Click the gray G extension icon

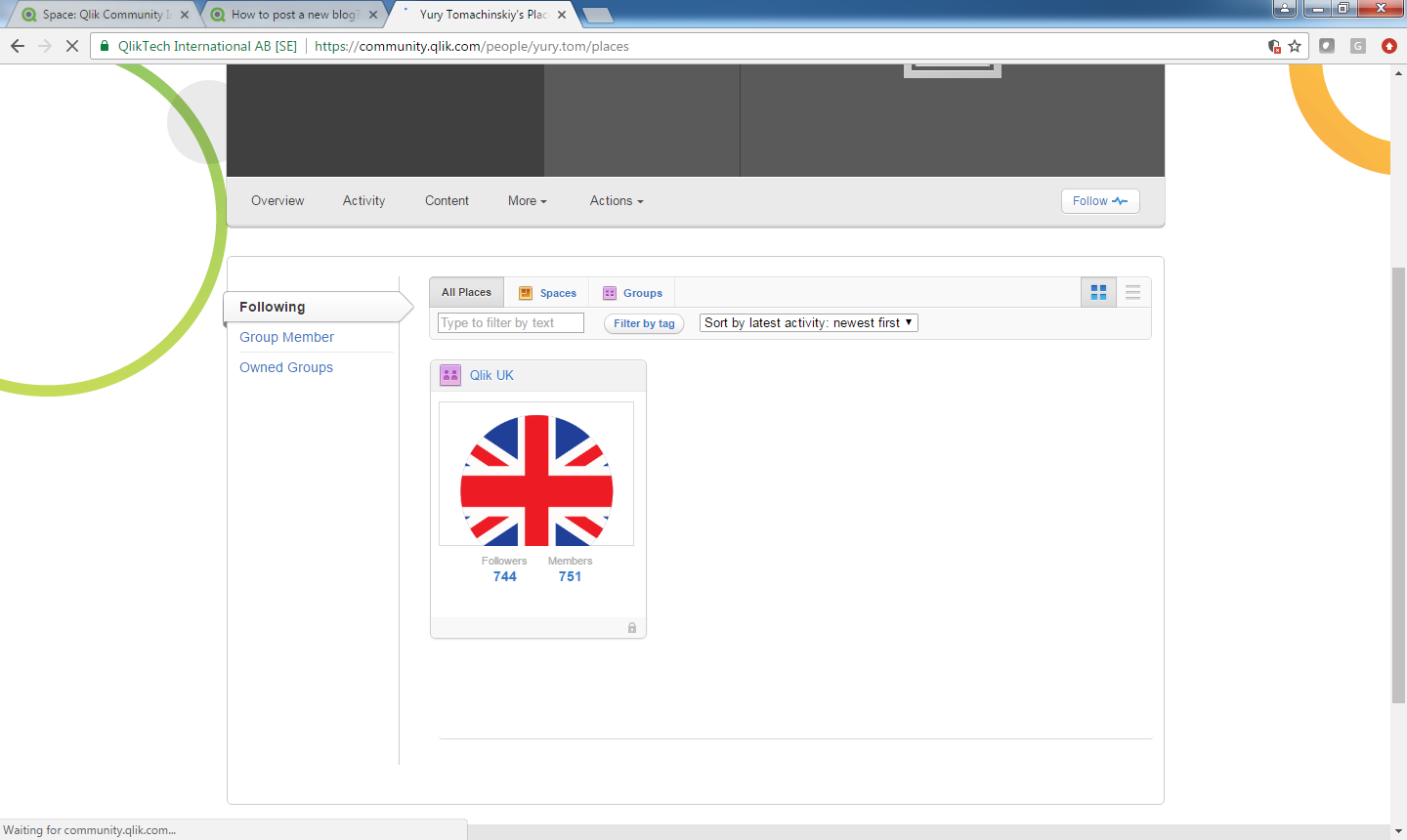coord(1358,46)
